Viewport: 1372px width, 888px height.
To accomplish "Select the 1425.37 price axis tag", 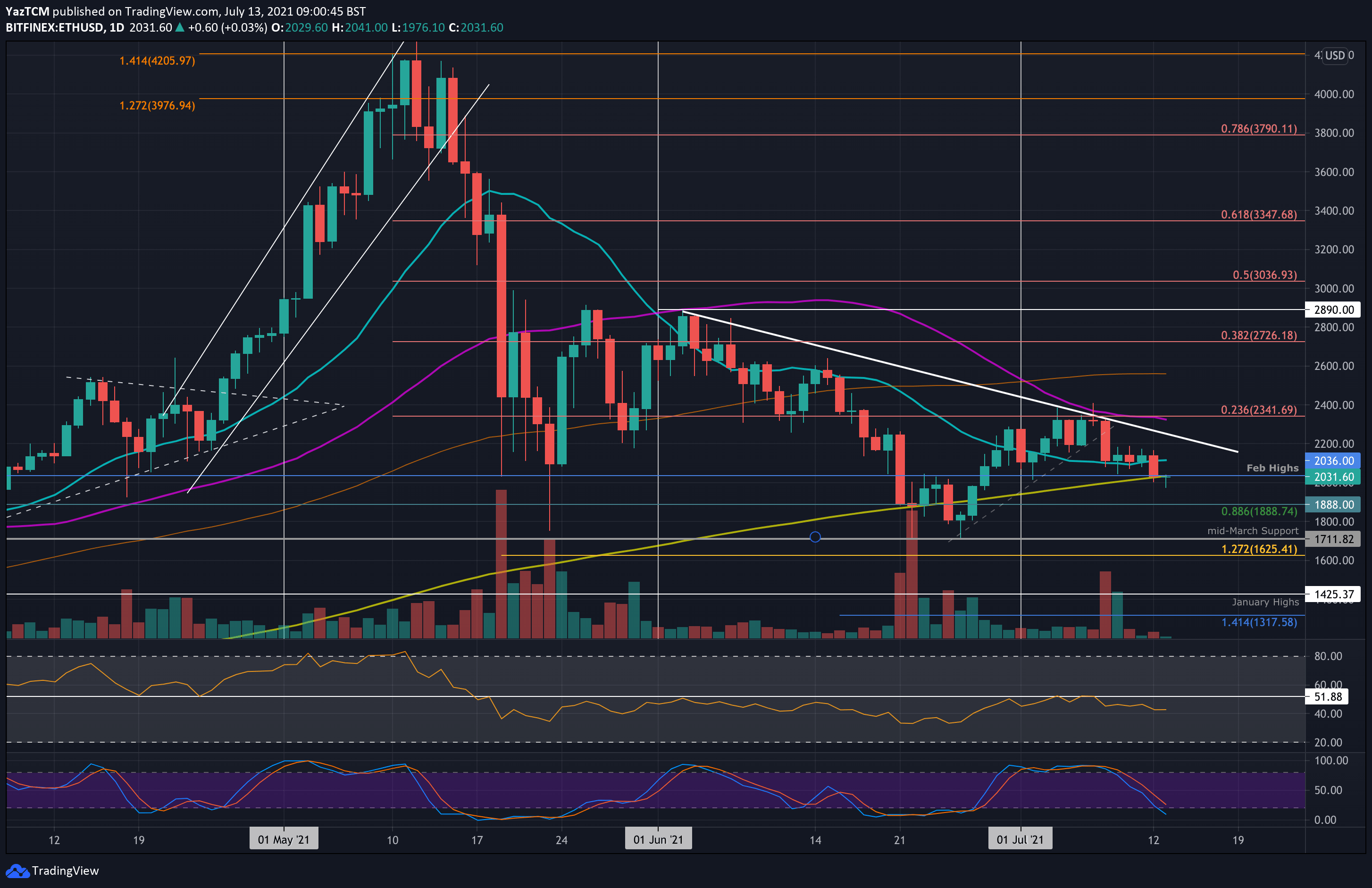I will coord(1333,594).
